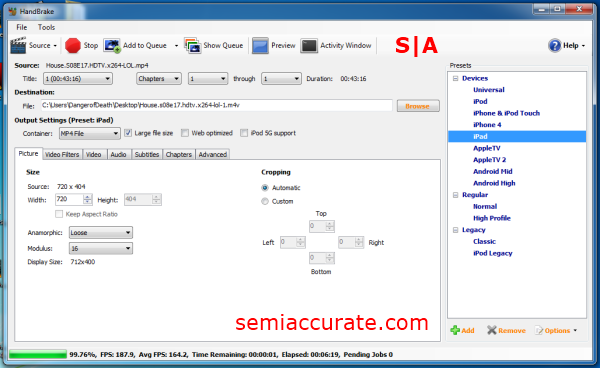Screen dimensions: 600x368
Task: Open the Help question mark icon
Action: [x=554, y=46]
